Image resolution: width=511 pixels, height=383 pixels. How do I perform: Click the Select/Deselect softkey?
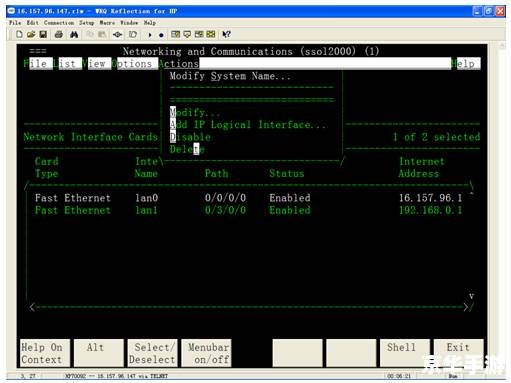(x=152, y=353)
